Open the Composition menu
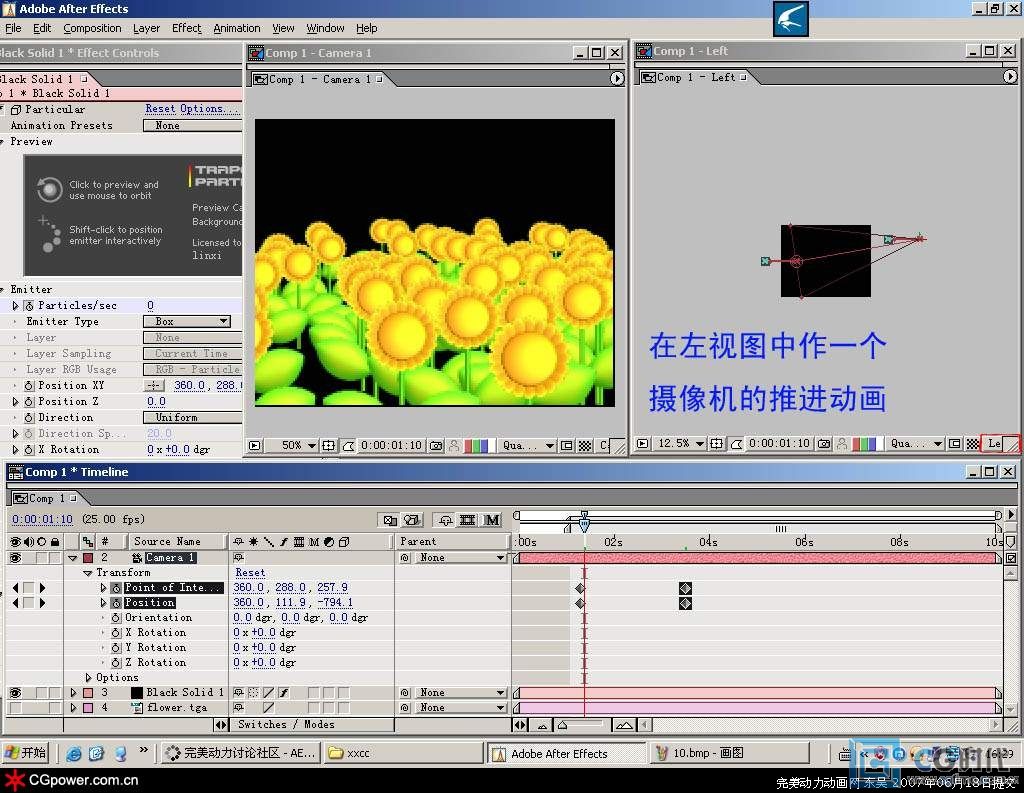This screenshot has width=1024, height=793. point(92,28)
